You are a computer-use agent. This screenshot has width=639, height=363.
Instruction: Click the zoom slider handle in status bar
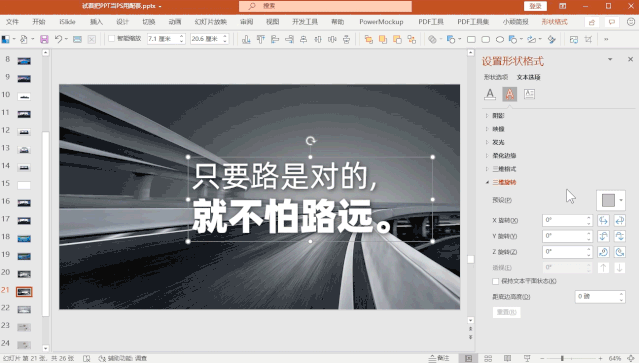coord(562,358)
